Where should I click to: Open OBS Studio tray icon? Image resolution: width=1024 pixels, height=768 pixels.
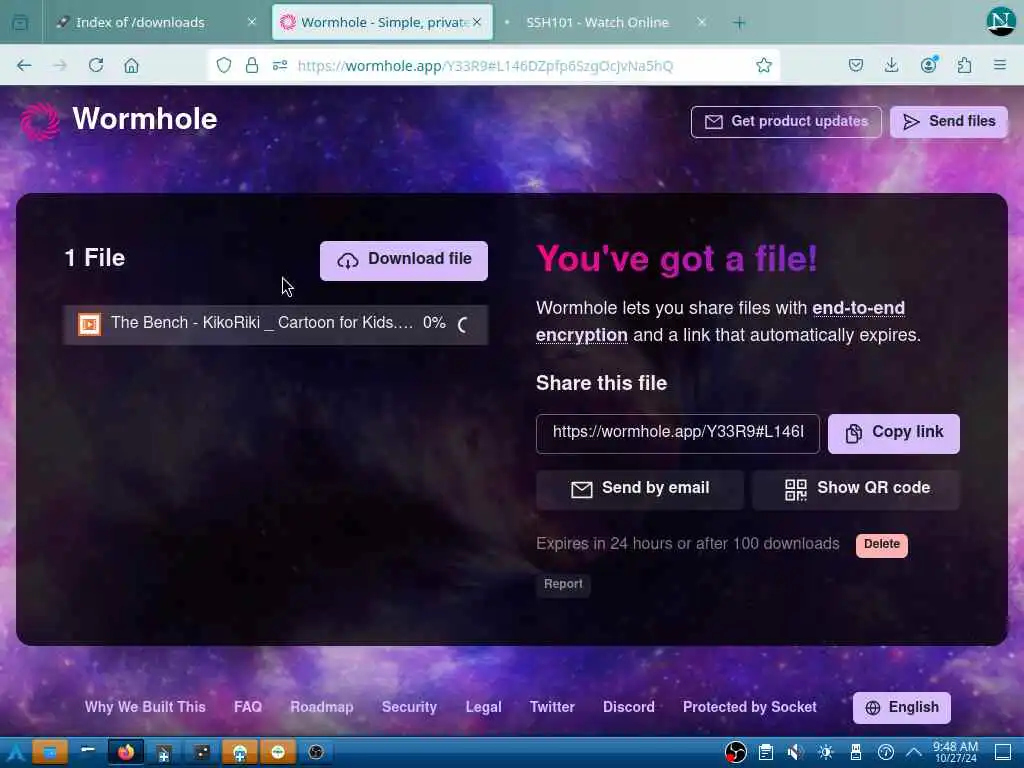coord(735,752)
